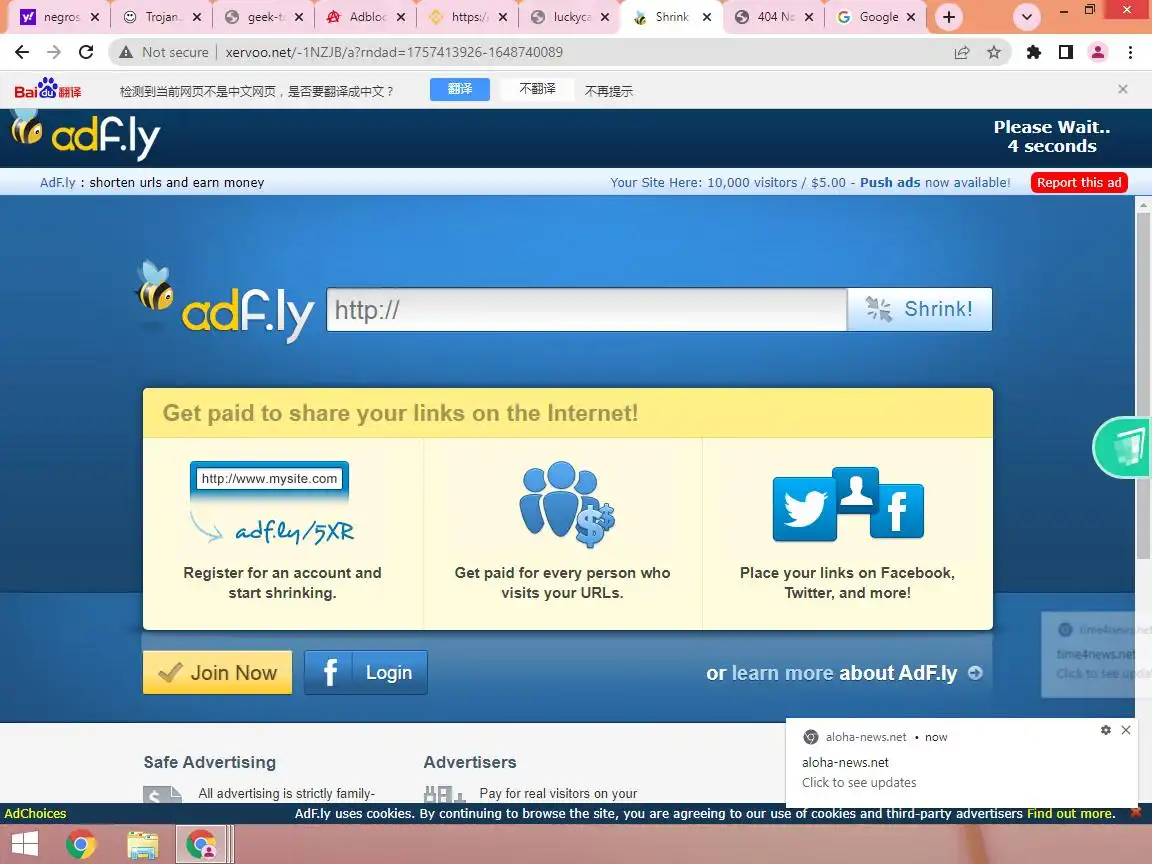Screen dimensions: 1152x864
Task: Open the Chrome three-dot menu
Action: [x=1130, y=52]
